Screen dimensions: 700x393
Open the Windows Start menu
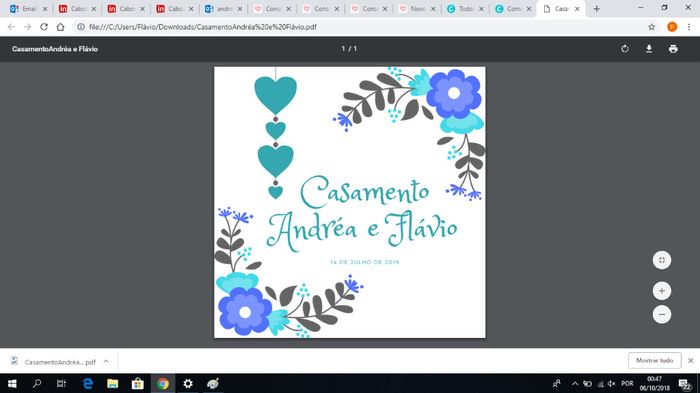pyautogui.click(x=12, y=384)
